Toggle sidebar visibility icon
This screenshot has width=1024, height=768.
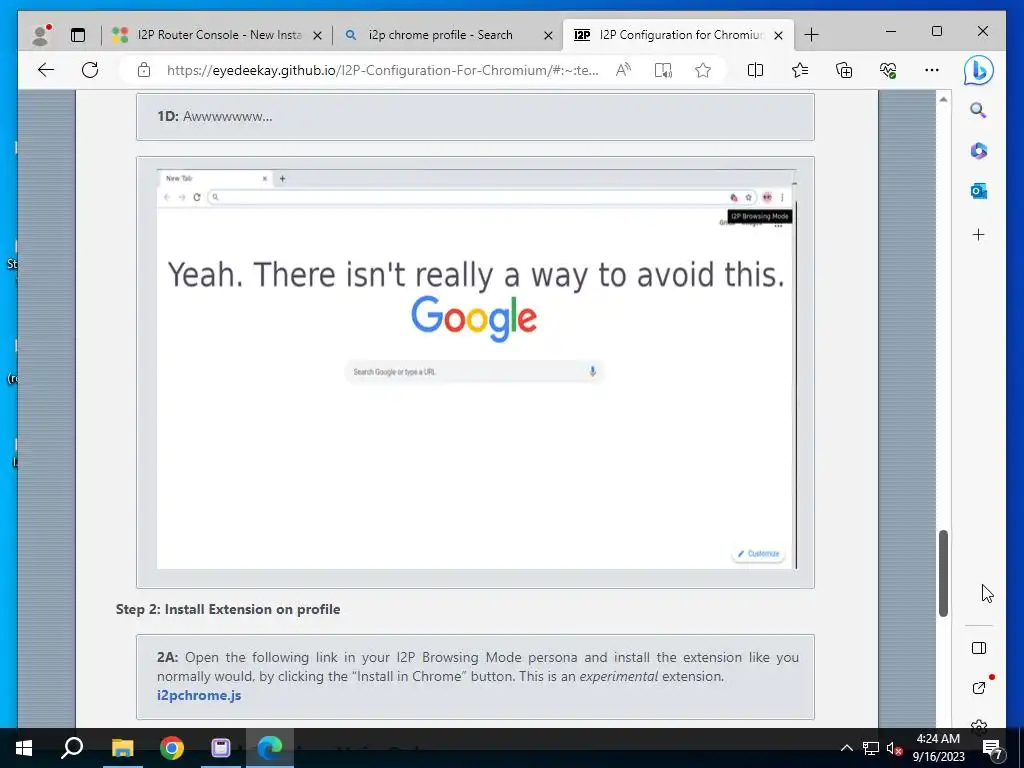click(x=979, y=648)
